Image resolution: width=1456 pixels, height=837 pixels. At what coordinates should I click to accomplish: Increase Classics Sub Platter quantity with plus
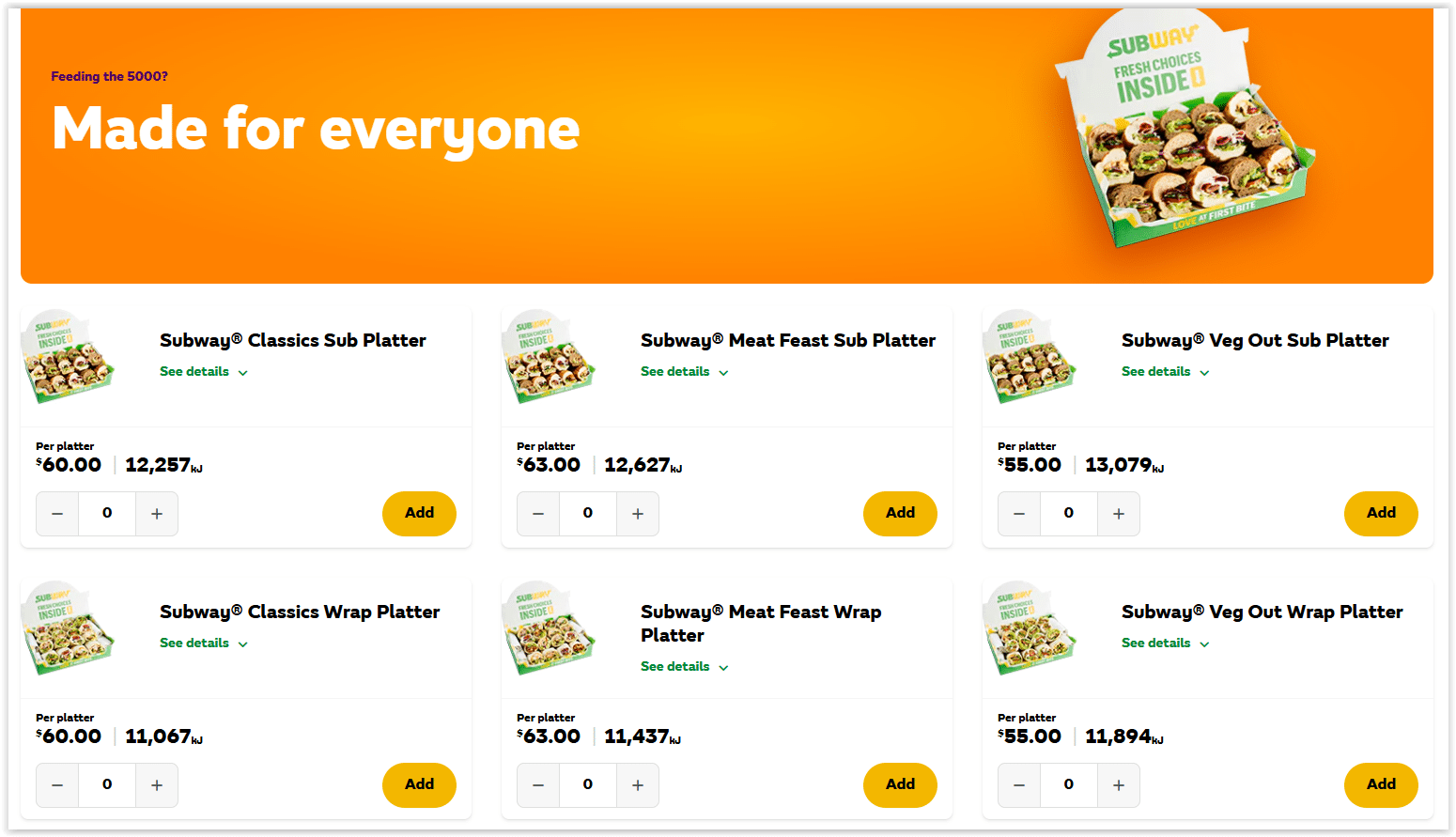[157, 514]
